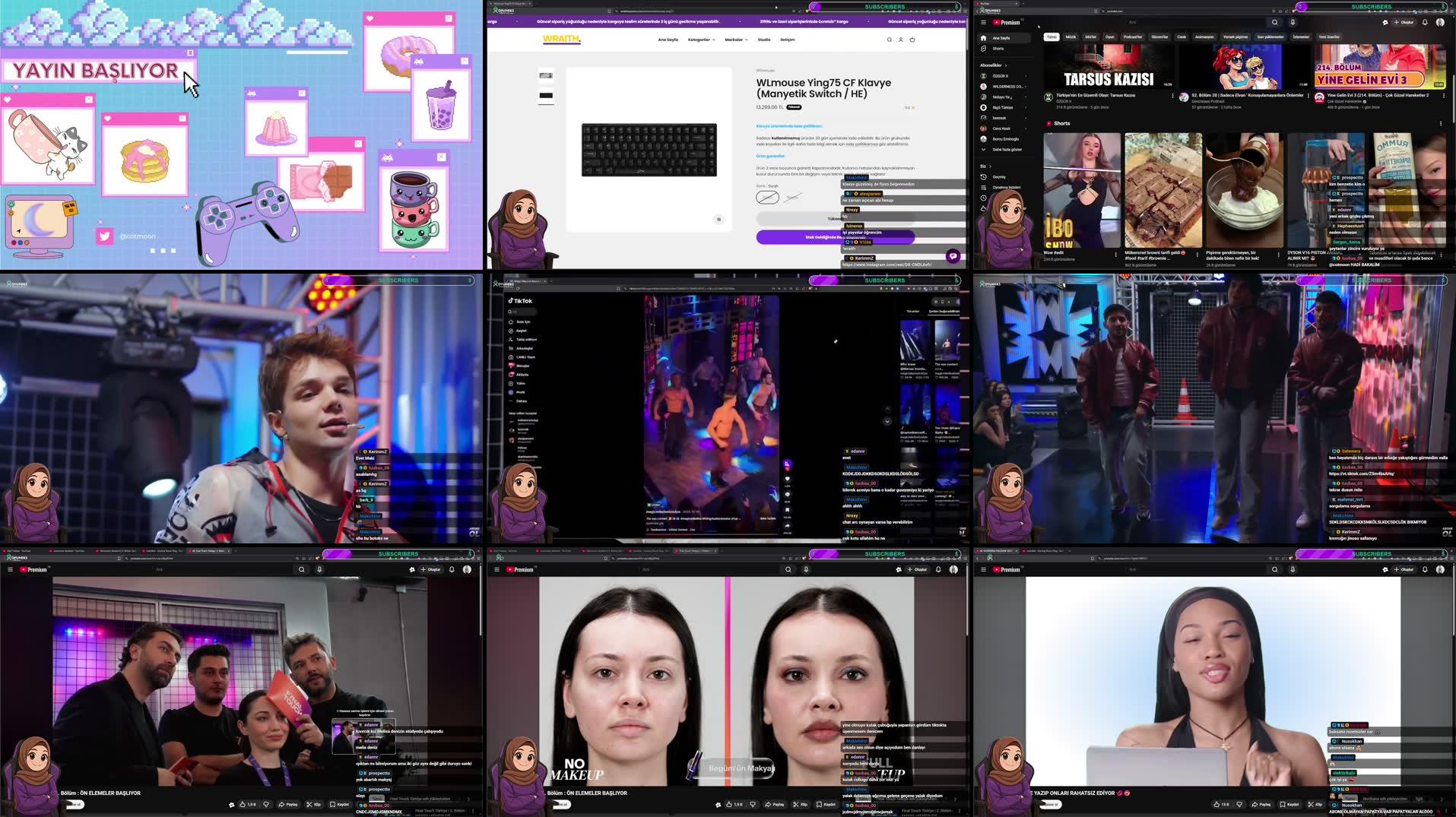This screenshot has height=817, width=1456.
Task: Open Shorts from the YouTube sidebar
Action: point(998,48)
